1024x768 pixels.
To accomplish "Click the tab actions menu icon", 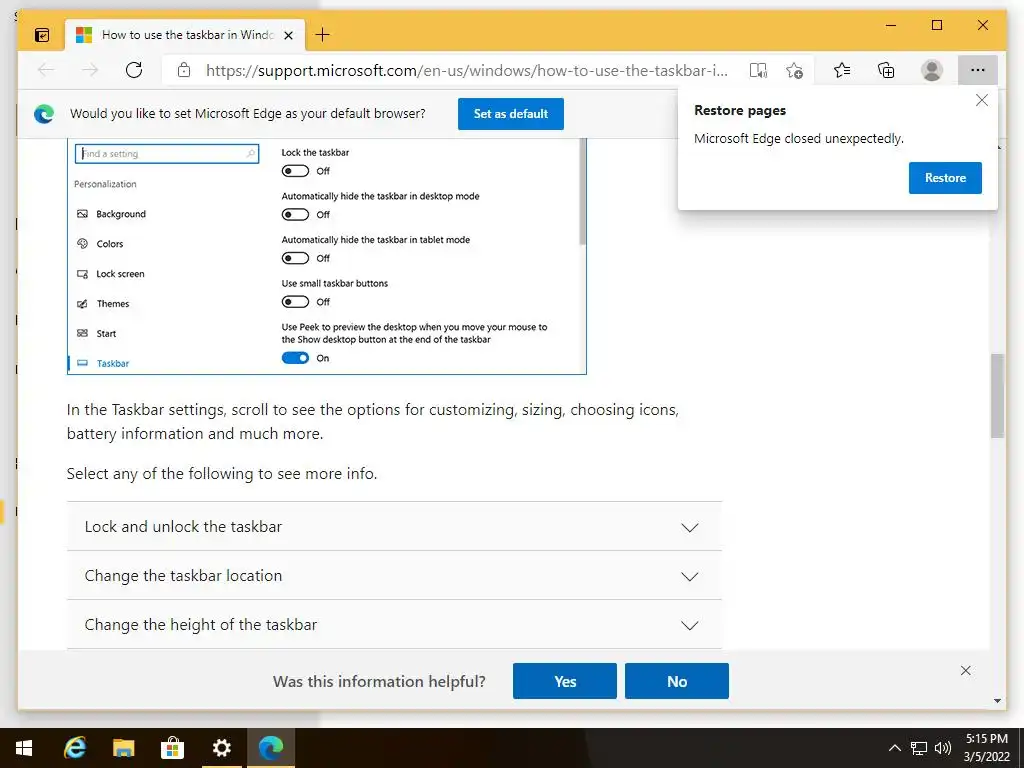I will pos(42,35).
